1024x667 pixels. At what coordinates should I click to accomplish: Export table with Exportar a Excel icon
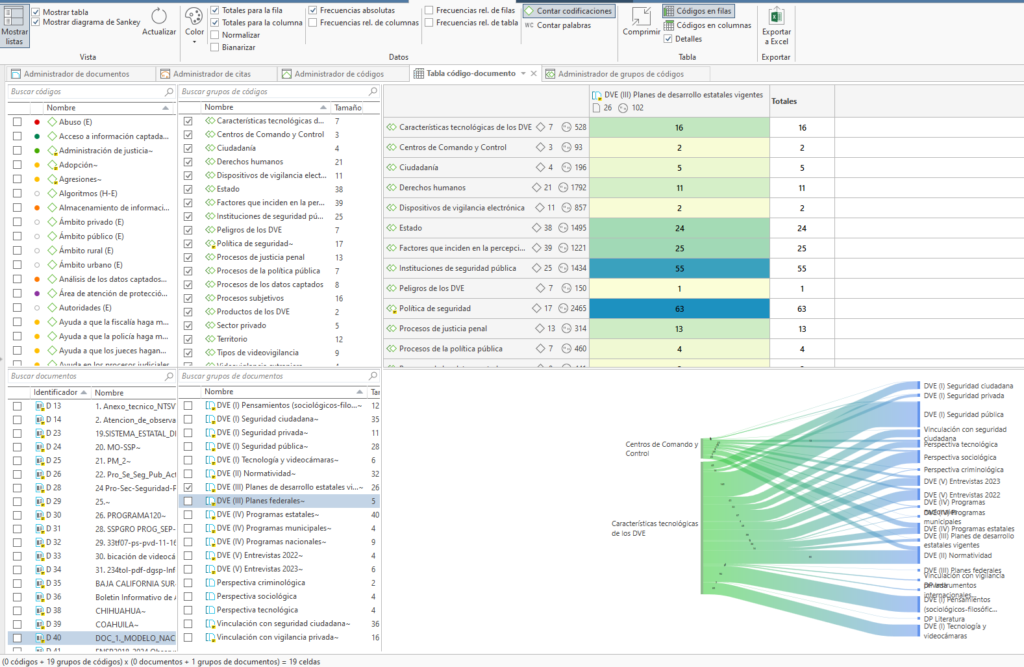coord(776,16)
